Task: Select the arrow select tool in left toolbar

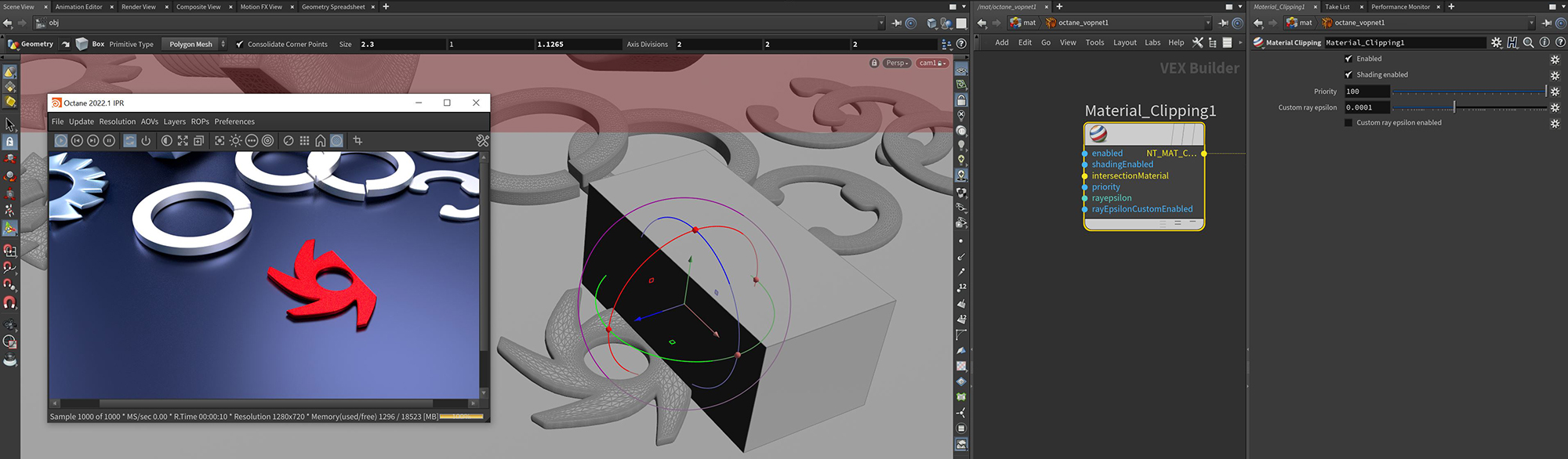Action: coord(10,125)
